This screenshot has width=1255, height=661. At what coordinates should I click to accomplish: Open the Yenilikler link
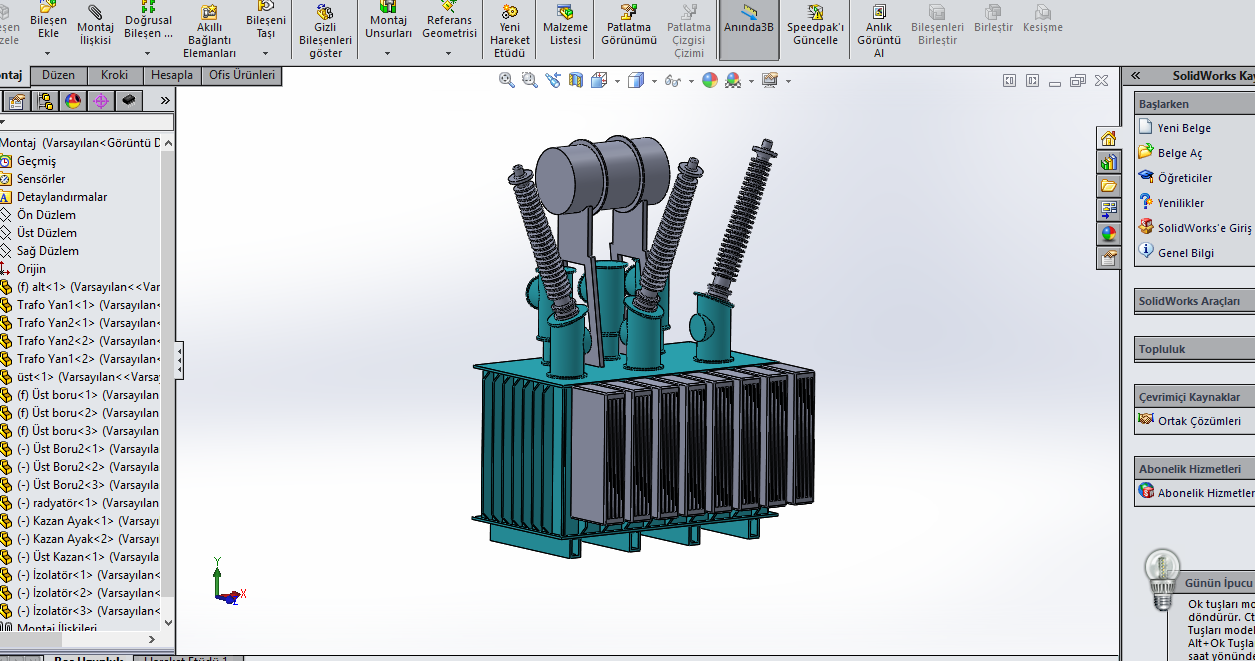point(1181,203)
